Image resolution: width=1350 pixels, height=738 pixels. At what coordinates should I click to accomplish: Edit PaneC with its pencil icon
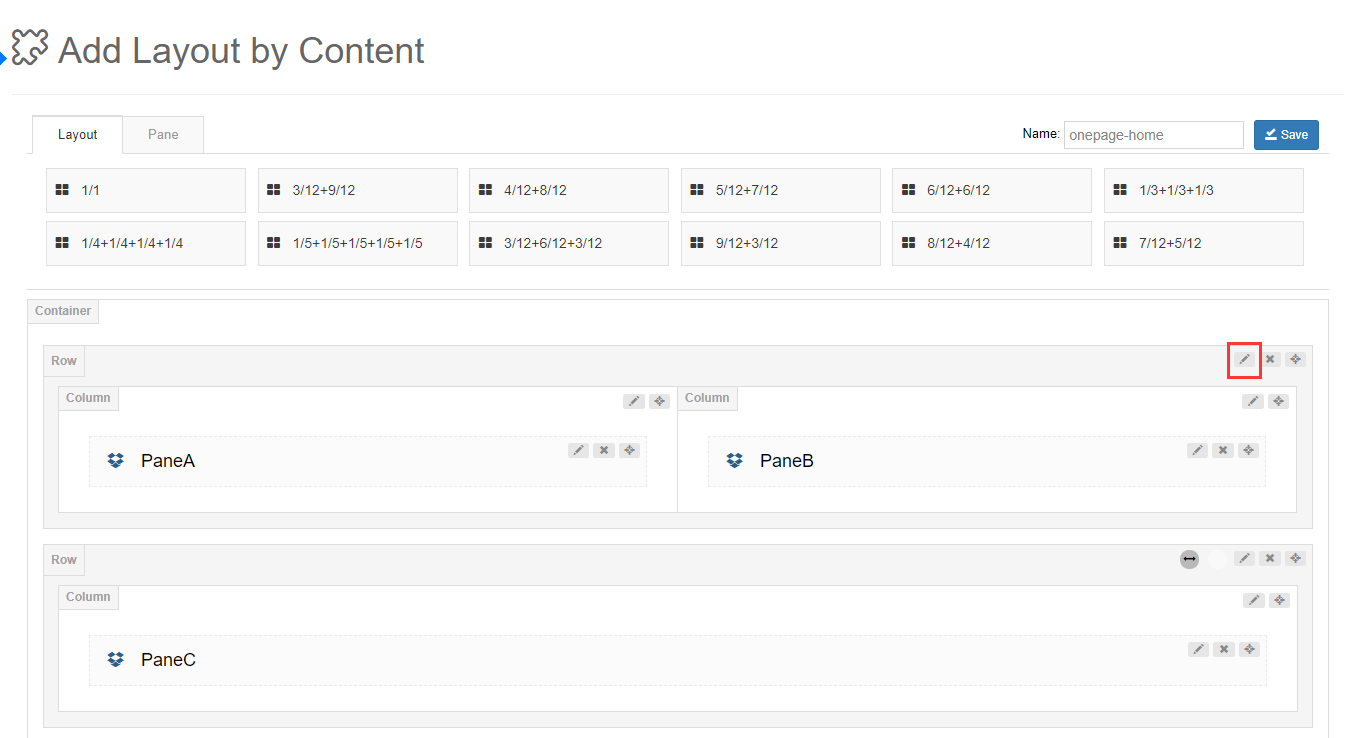[x=1198, y=650]
